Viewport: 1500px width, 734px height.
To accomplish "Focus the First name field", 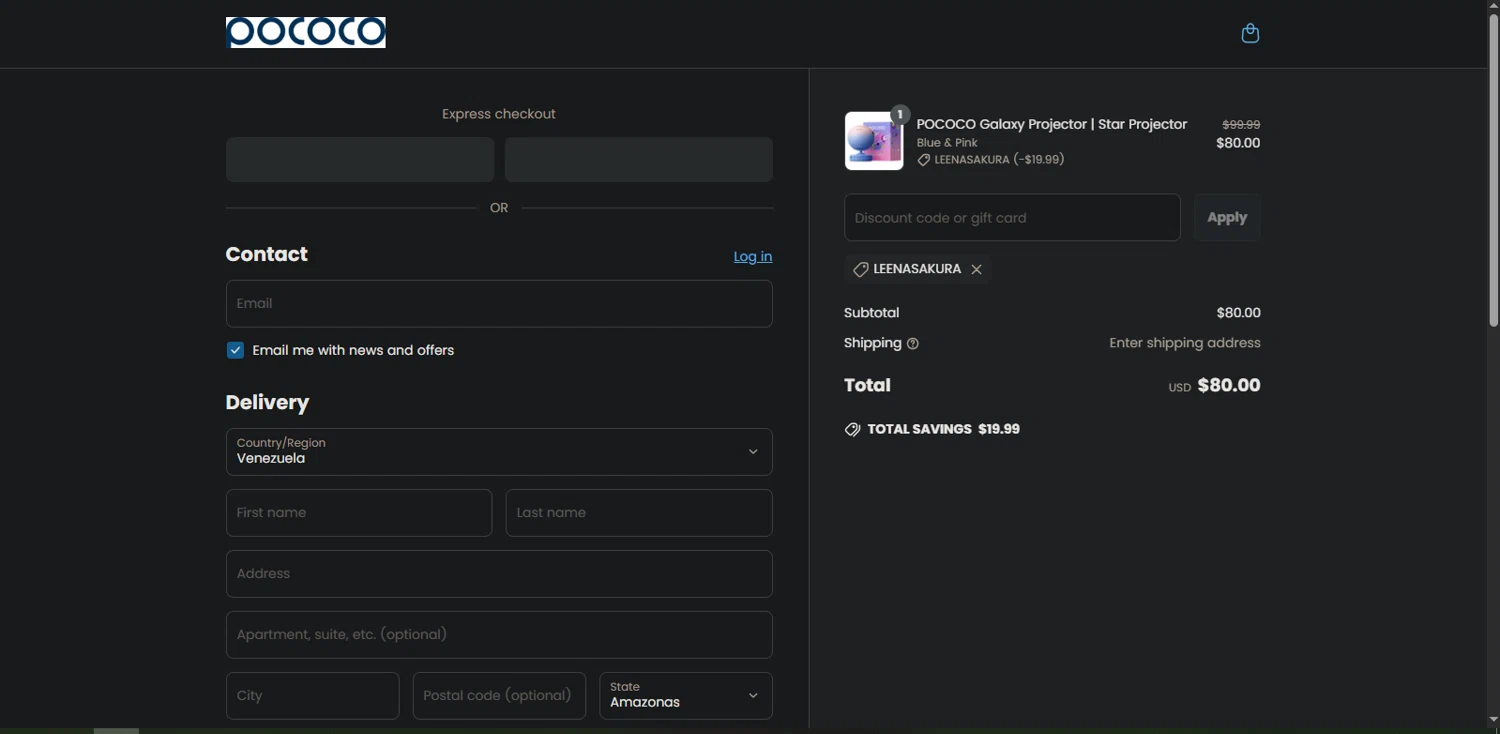I will [x=359, y=513].
